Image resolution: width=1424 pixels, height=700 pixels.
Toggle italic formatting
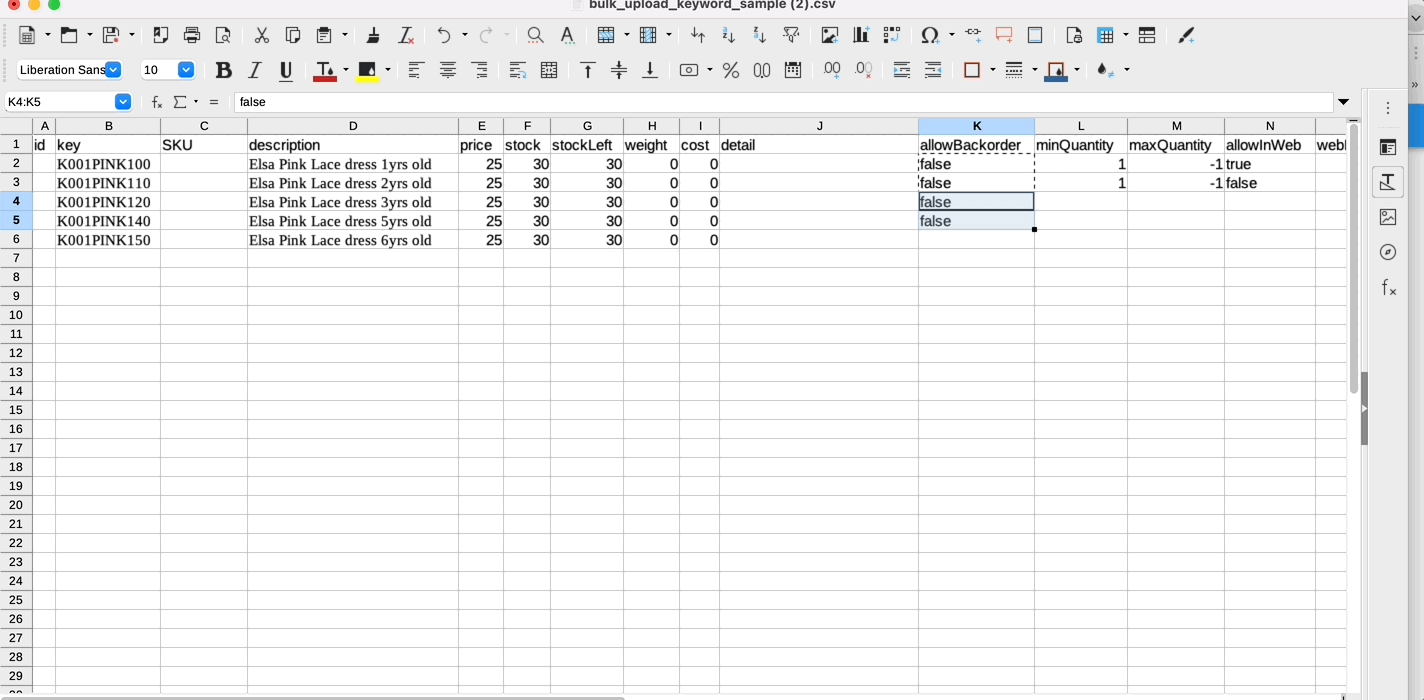click(252, 70)
